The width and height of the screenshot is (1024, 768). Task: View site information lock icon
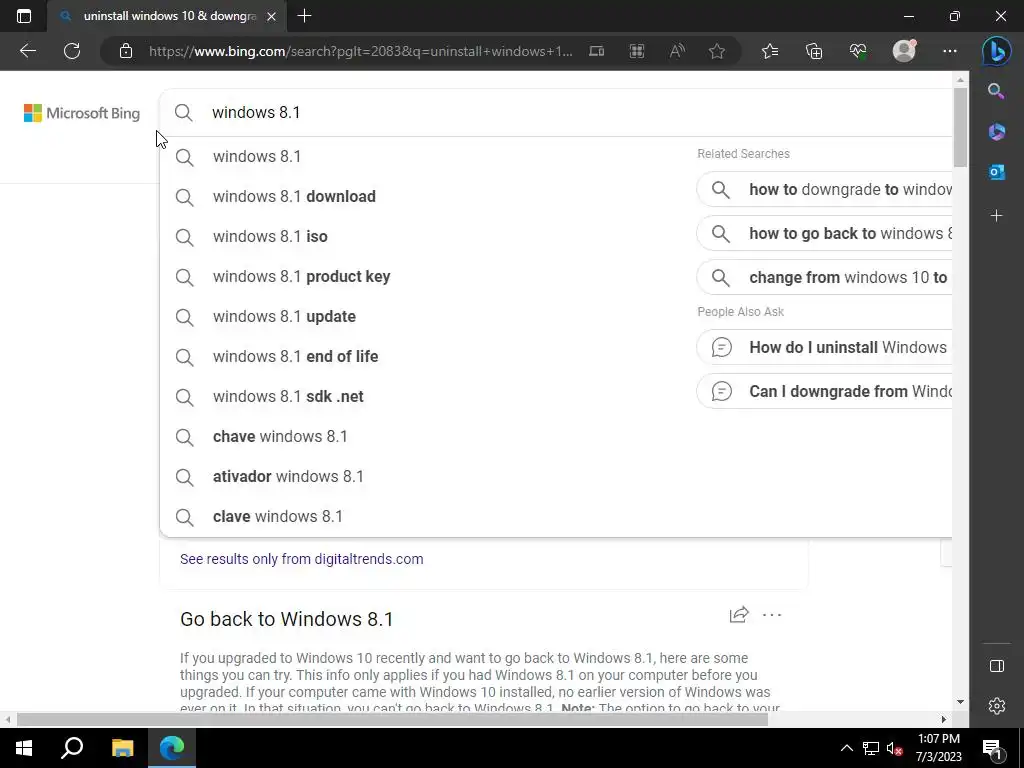click(x=126, y=51)
